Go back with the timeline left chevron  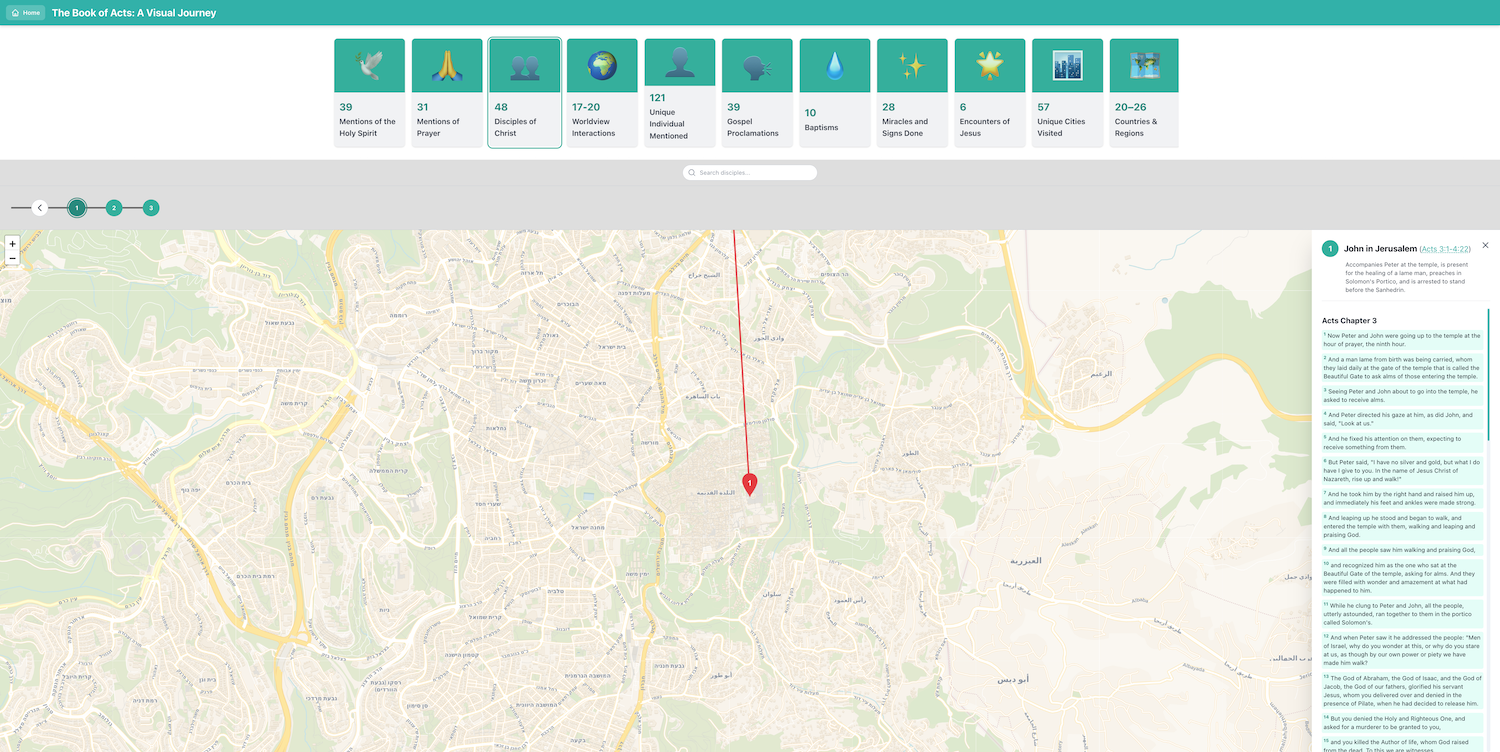[40, 208]
